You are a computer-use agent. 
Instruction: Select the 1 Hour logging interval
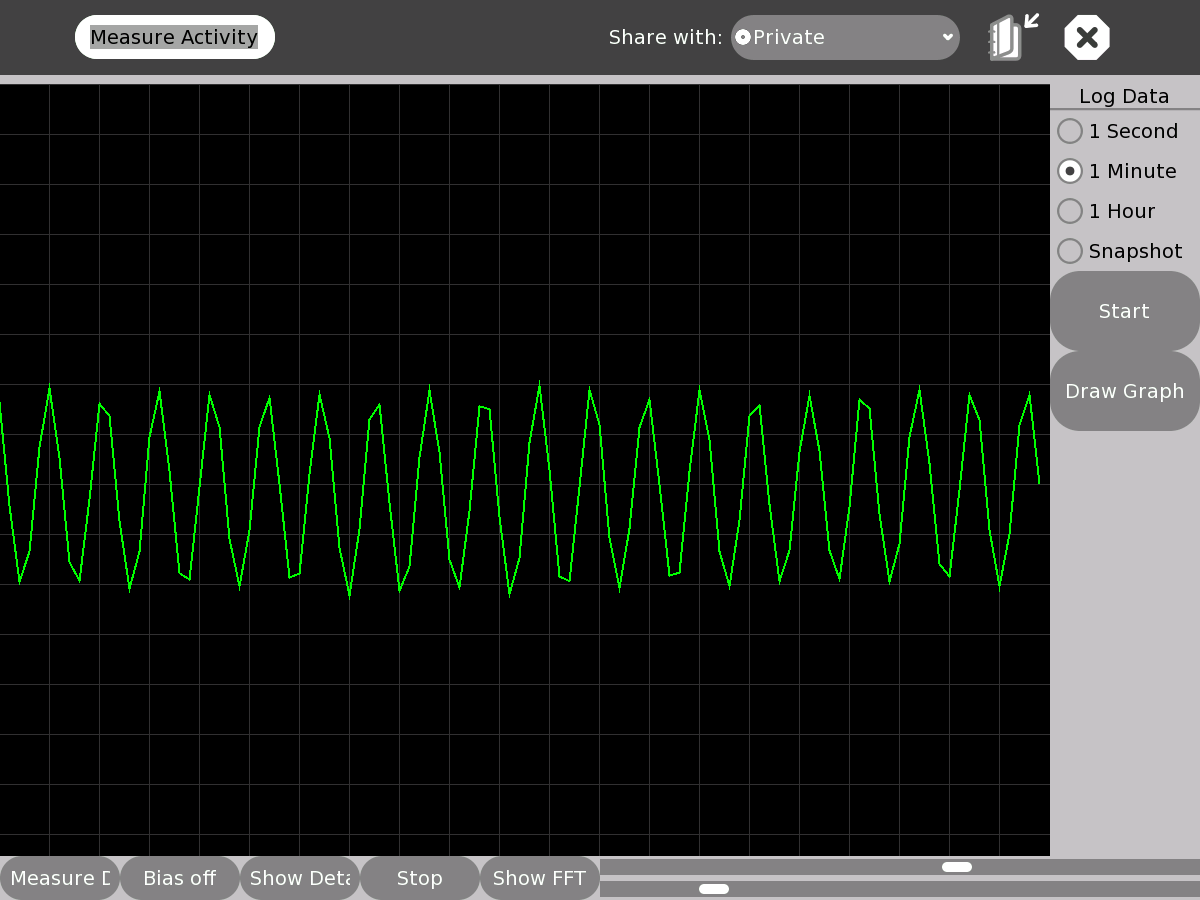click(x=1070, y=211)
